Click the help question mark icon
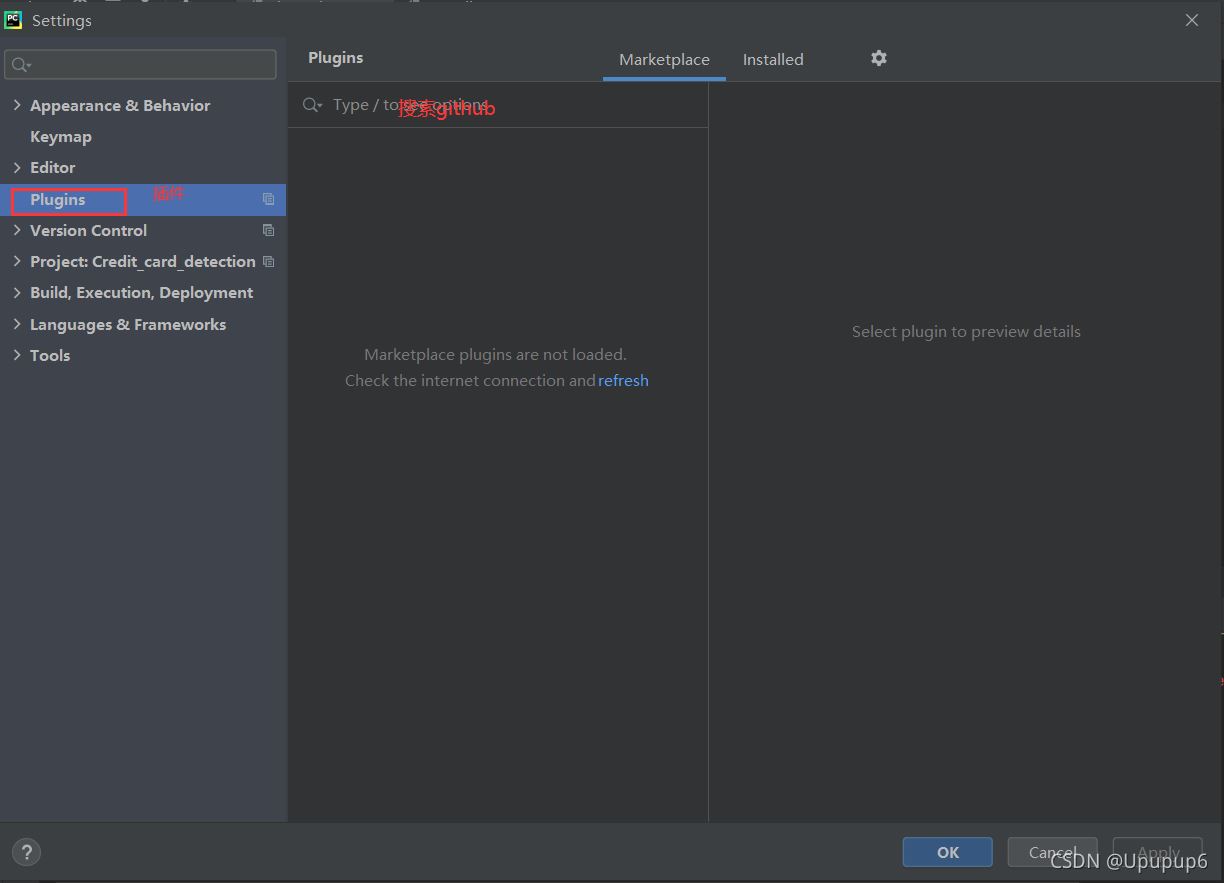This screenshot has width=1224, height=883. click(26, 853)
